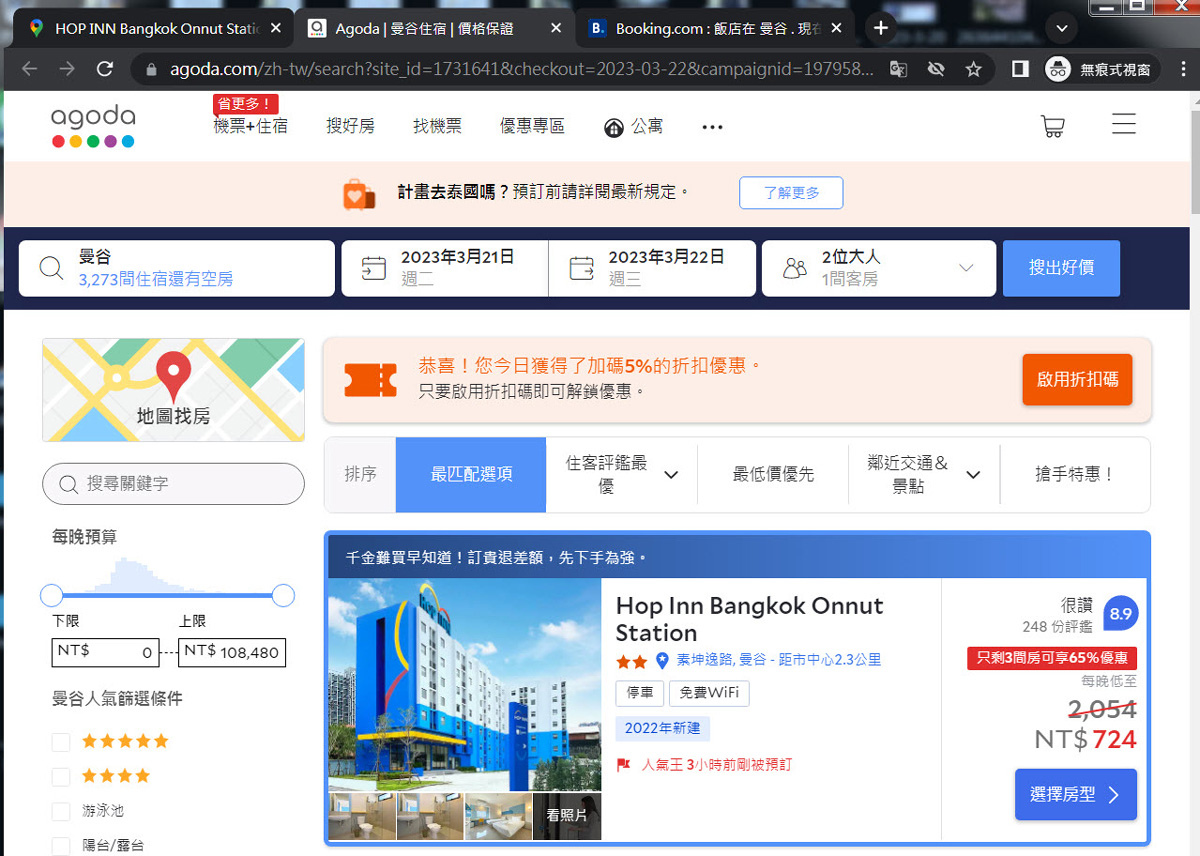
Task: Open the 2位大人 guests dropdown
Action: [879, 268]
